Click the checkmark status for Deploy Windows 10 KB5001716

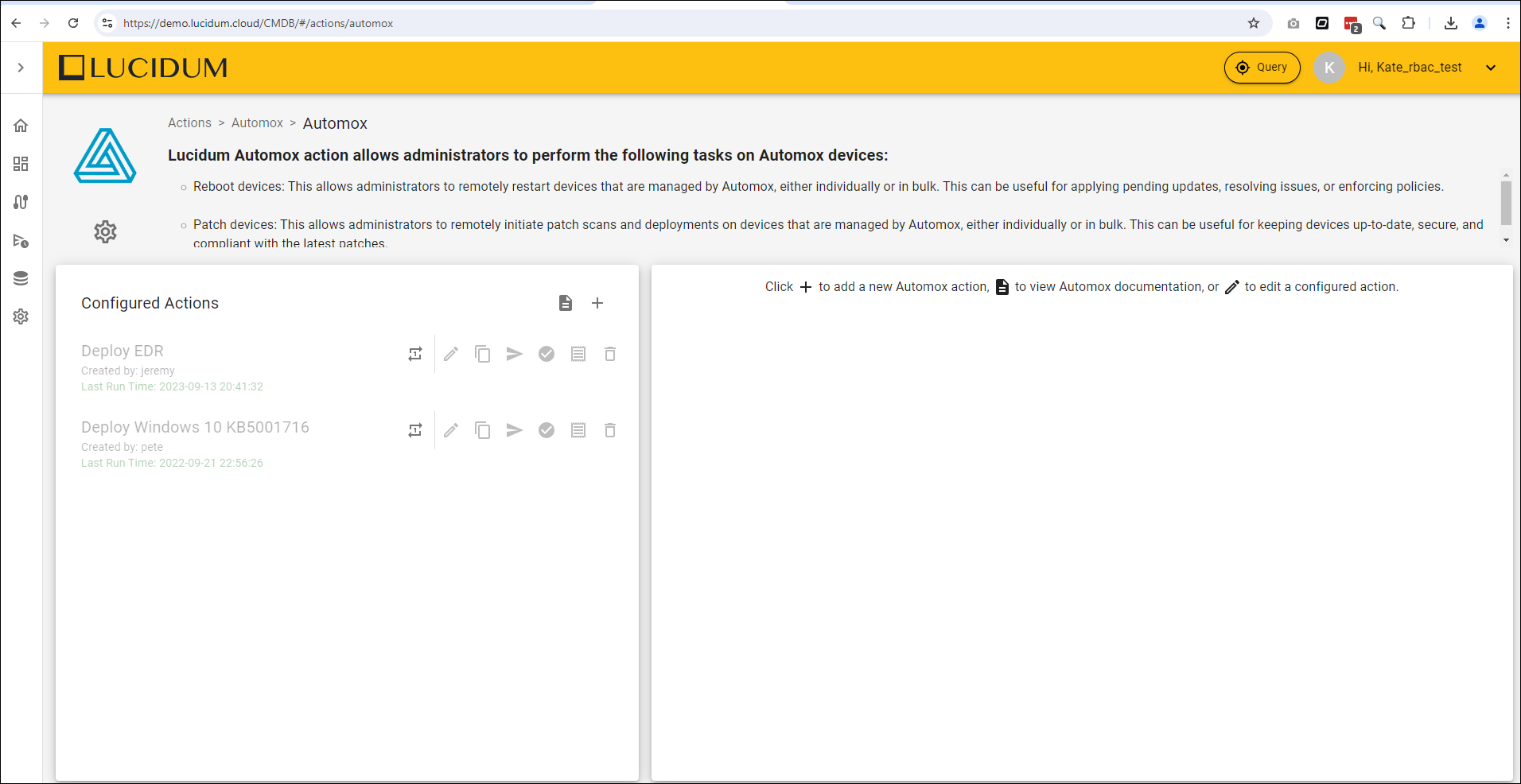click(547, 430)
